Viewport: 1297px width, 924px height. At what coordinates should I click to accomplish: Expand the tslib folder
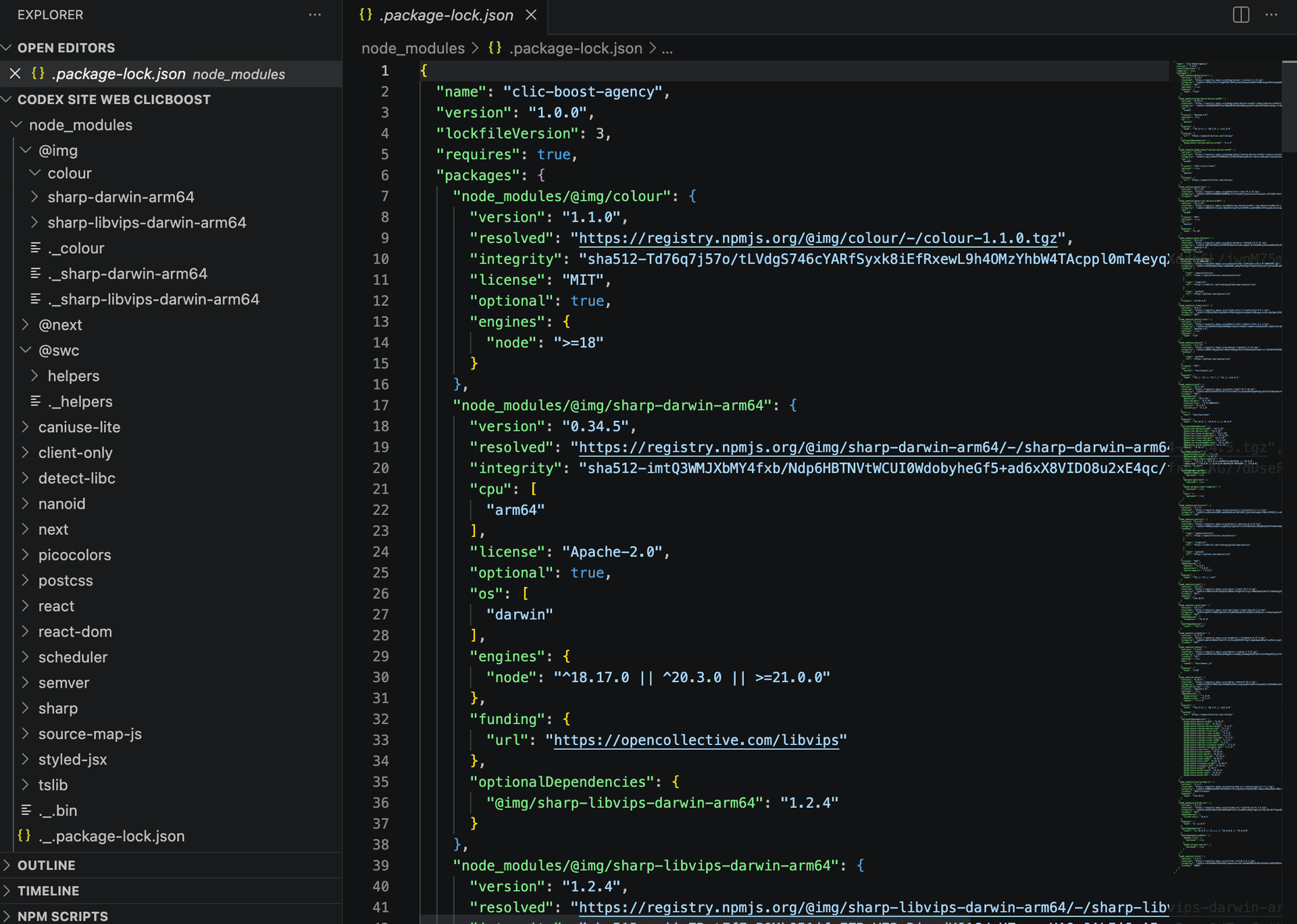click(x=26, y=785)
